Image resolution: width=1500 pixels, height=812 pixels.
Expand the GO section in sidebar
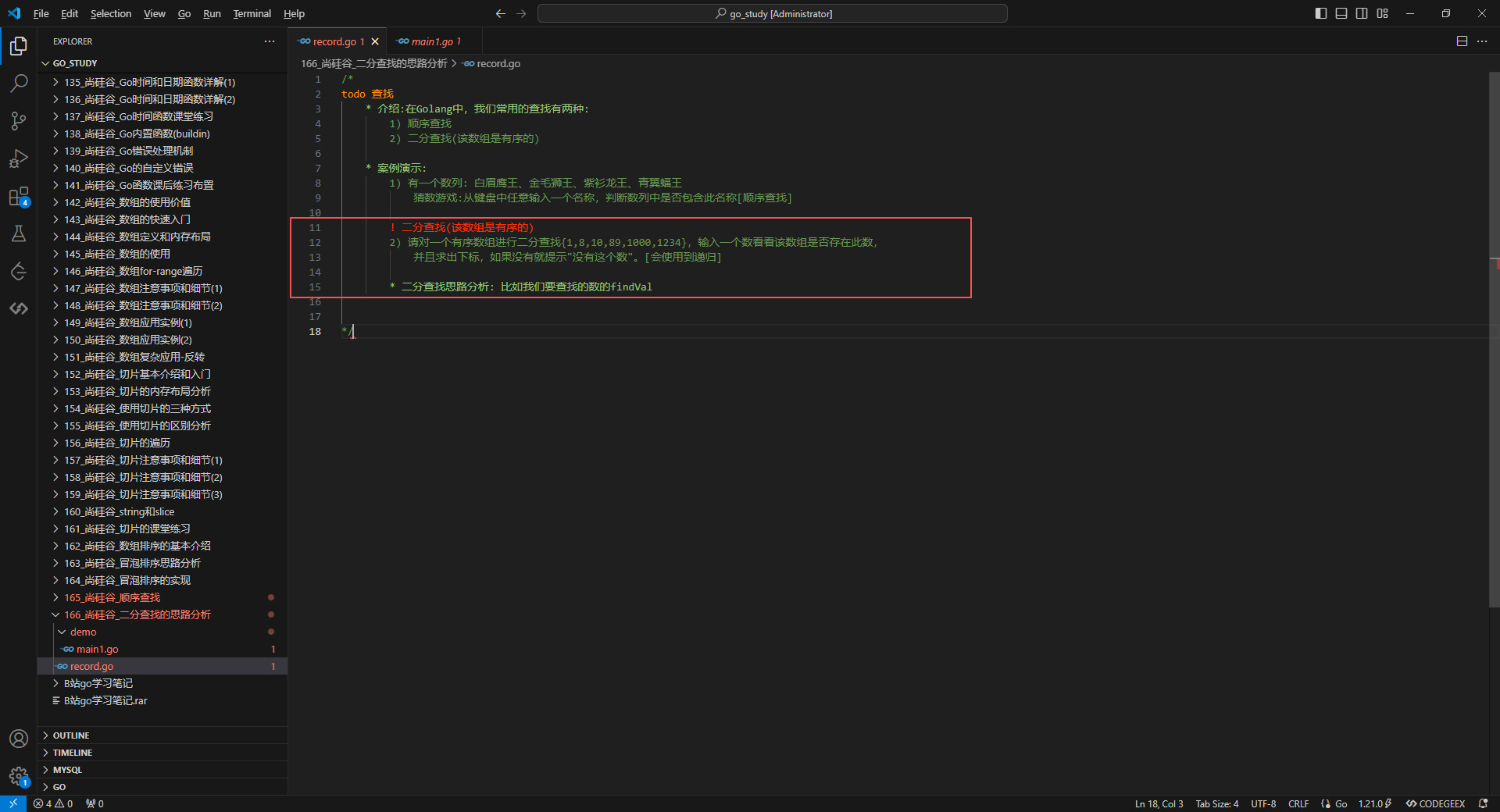(162, 787)
